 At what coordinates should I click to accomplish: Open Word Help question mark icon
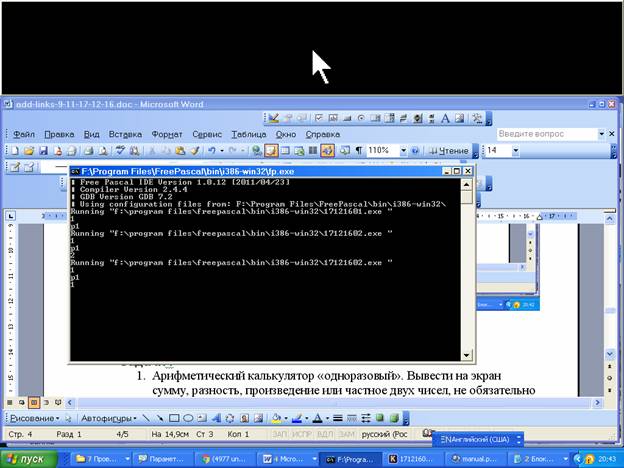point(415,150)
